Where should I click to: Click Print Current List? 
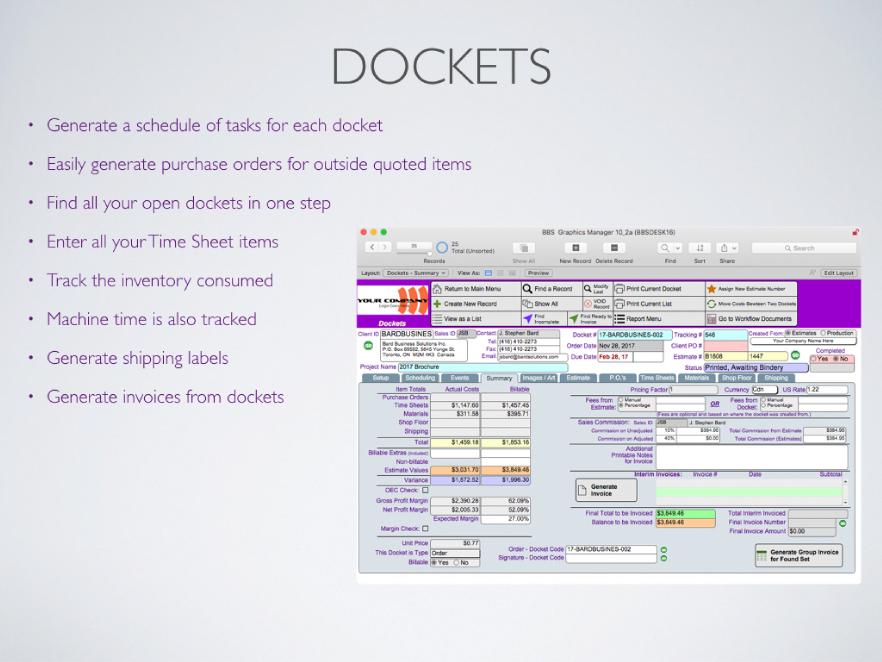click(x=659, y=304)
